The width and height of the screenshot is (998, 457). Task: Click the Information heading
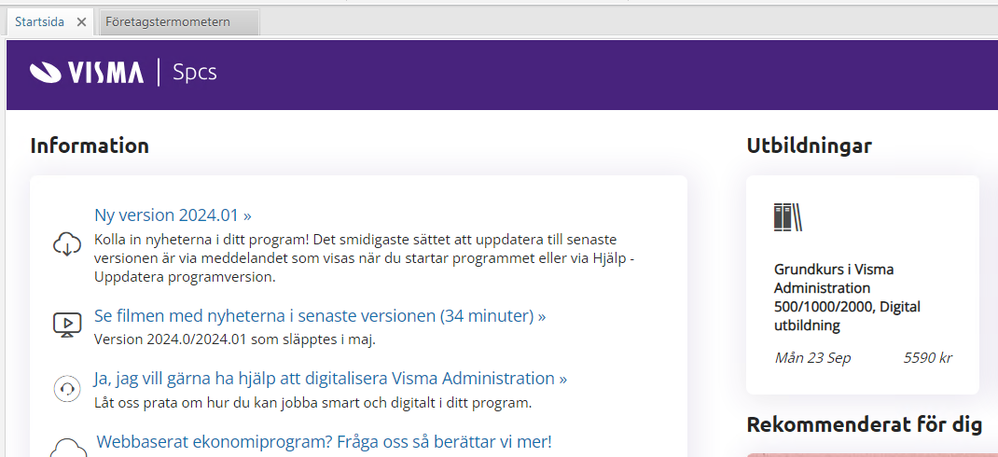coord(89,146)
